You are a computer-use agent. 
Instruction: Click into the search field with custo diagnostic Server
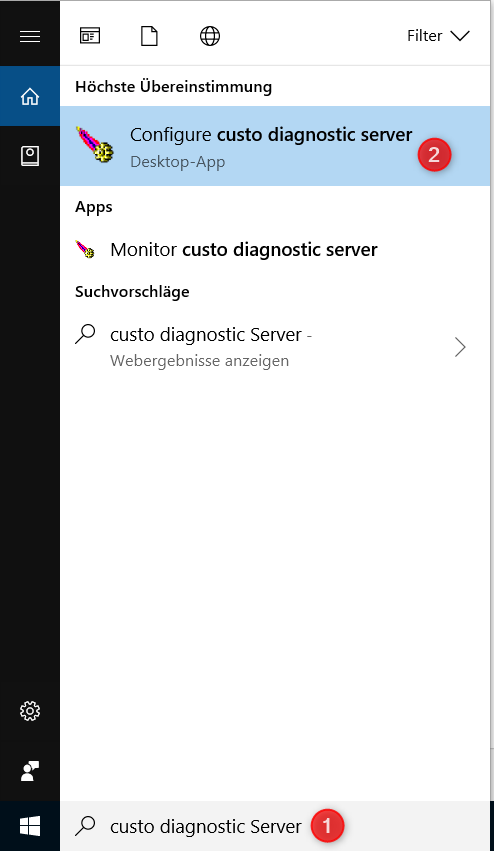(275, 826)
